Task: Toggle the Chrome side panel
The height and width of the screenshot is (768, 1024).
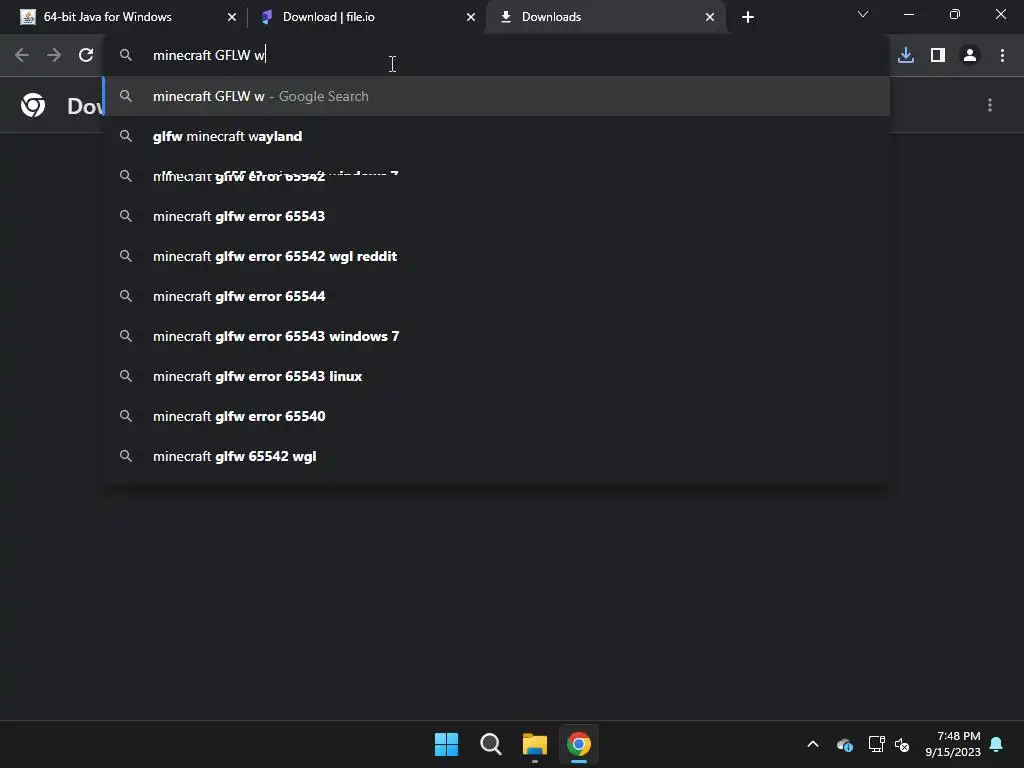Action: click(938, 55)
